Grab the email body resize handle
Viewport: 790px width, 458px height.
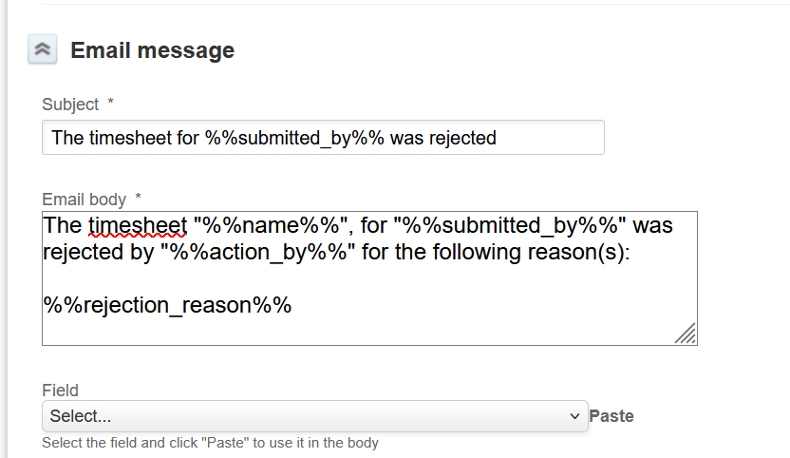click(686, 335)
